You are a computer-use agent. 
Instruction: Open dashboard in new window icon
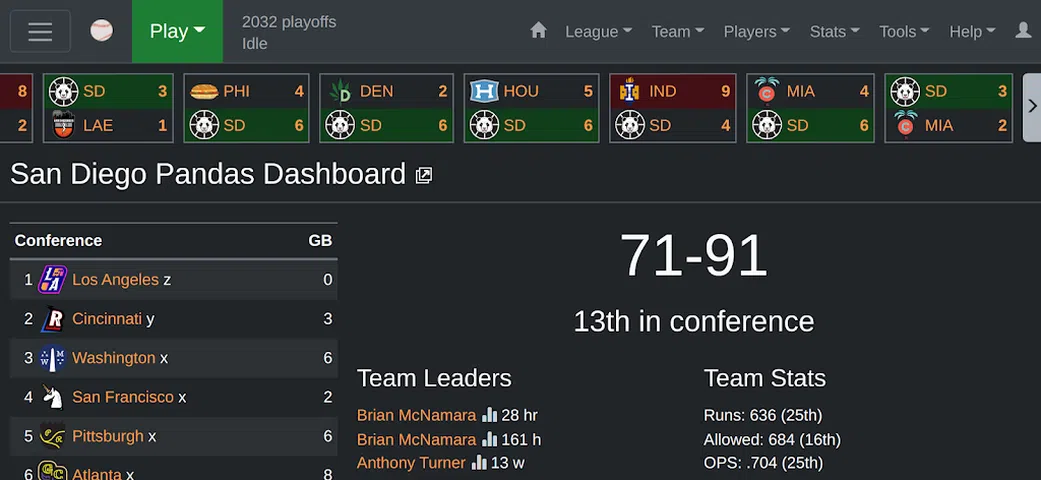[x=424, y=176]
